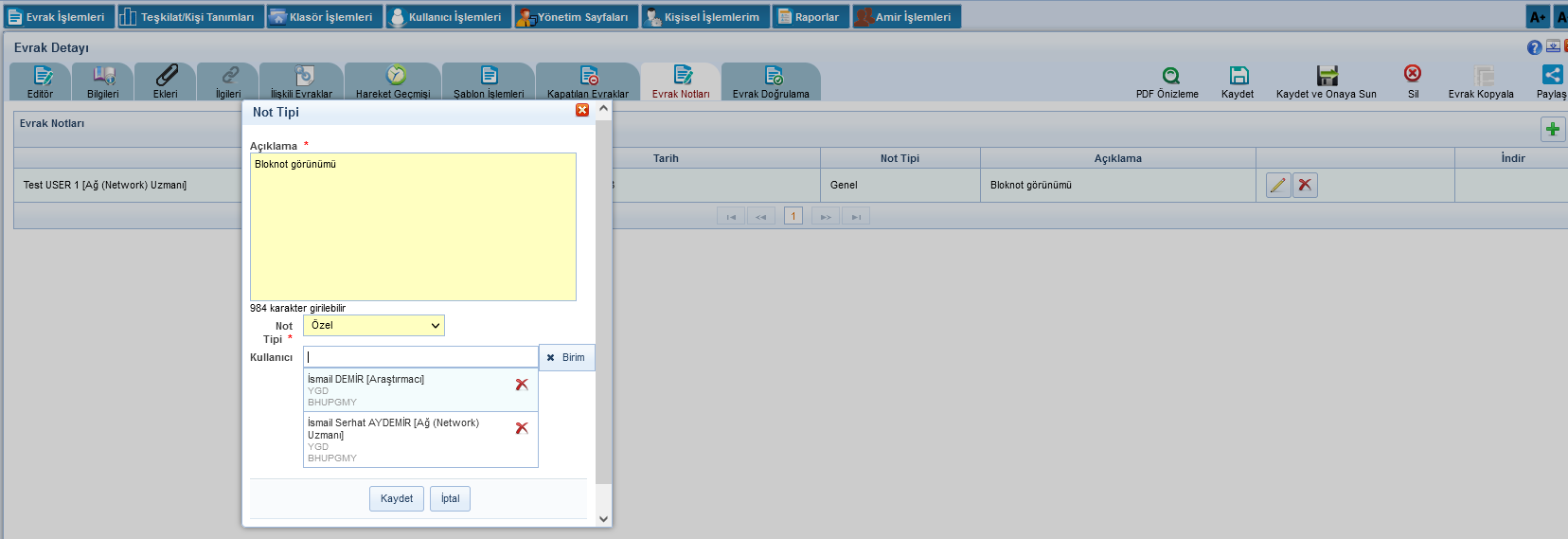
Task: Click the red Sil delete icon
Action: 1412,74
